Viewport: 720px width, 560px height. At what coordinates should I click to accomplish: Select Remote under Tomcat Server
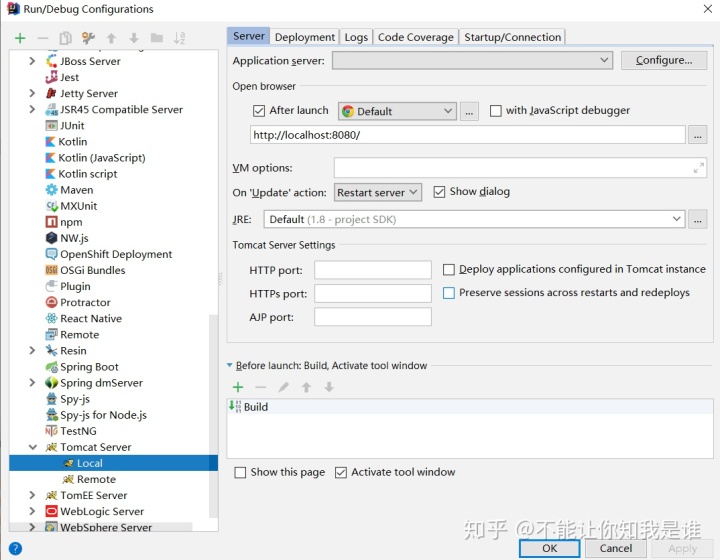point(96,479)
